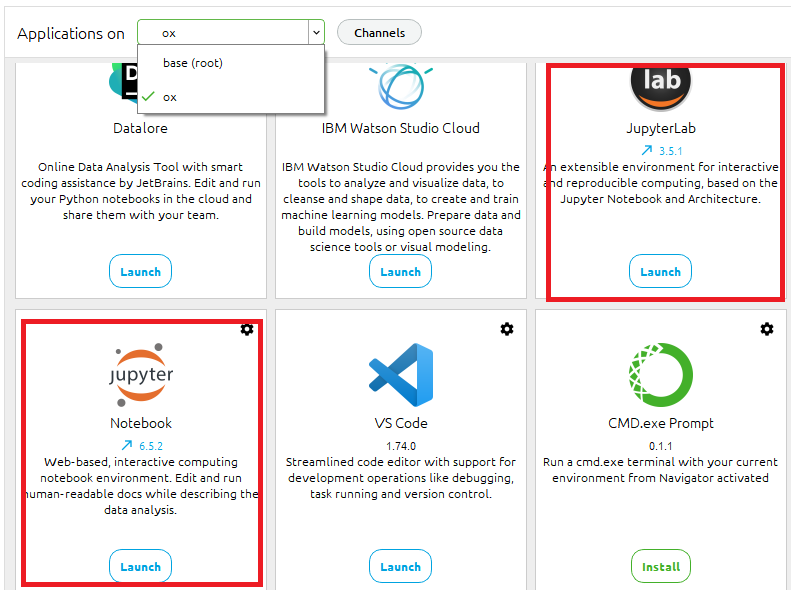
Task: Launch VS Code application
Action: [401, 566]
